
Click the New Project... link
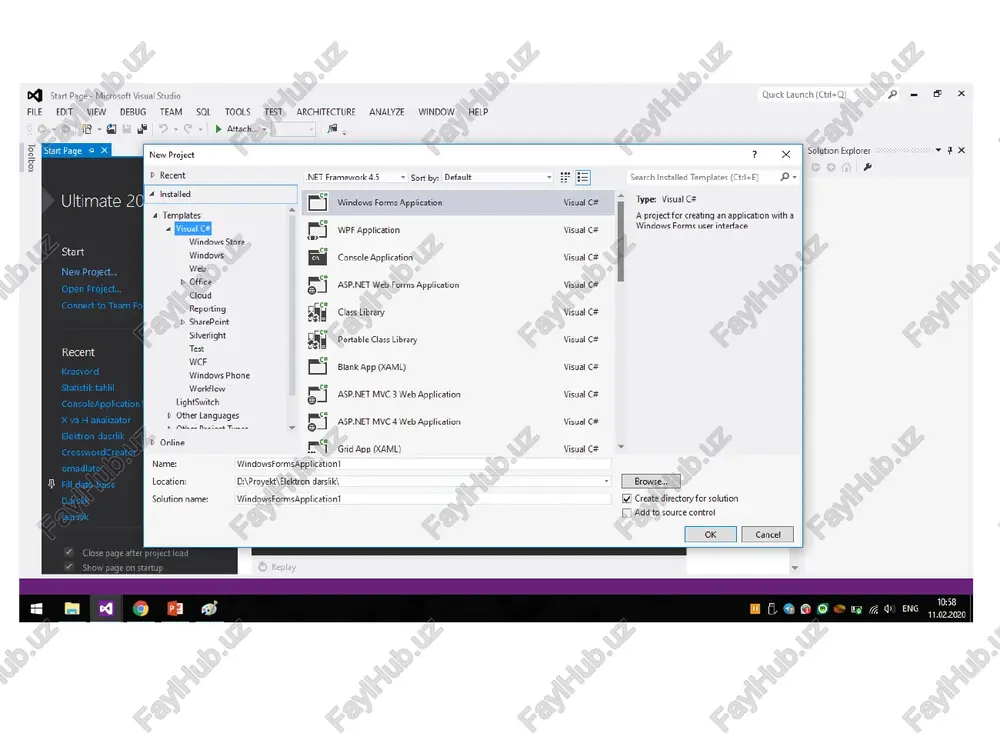pyautogui.click(x=89, y=272)
